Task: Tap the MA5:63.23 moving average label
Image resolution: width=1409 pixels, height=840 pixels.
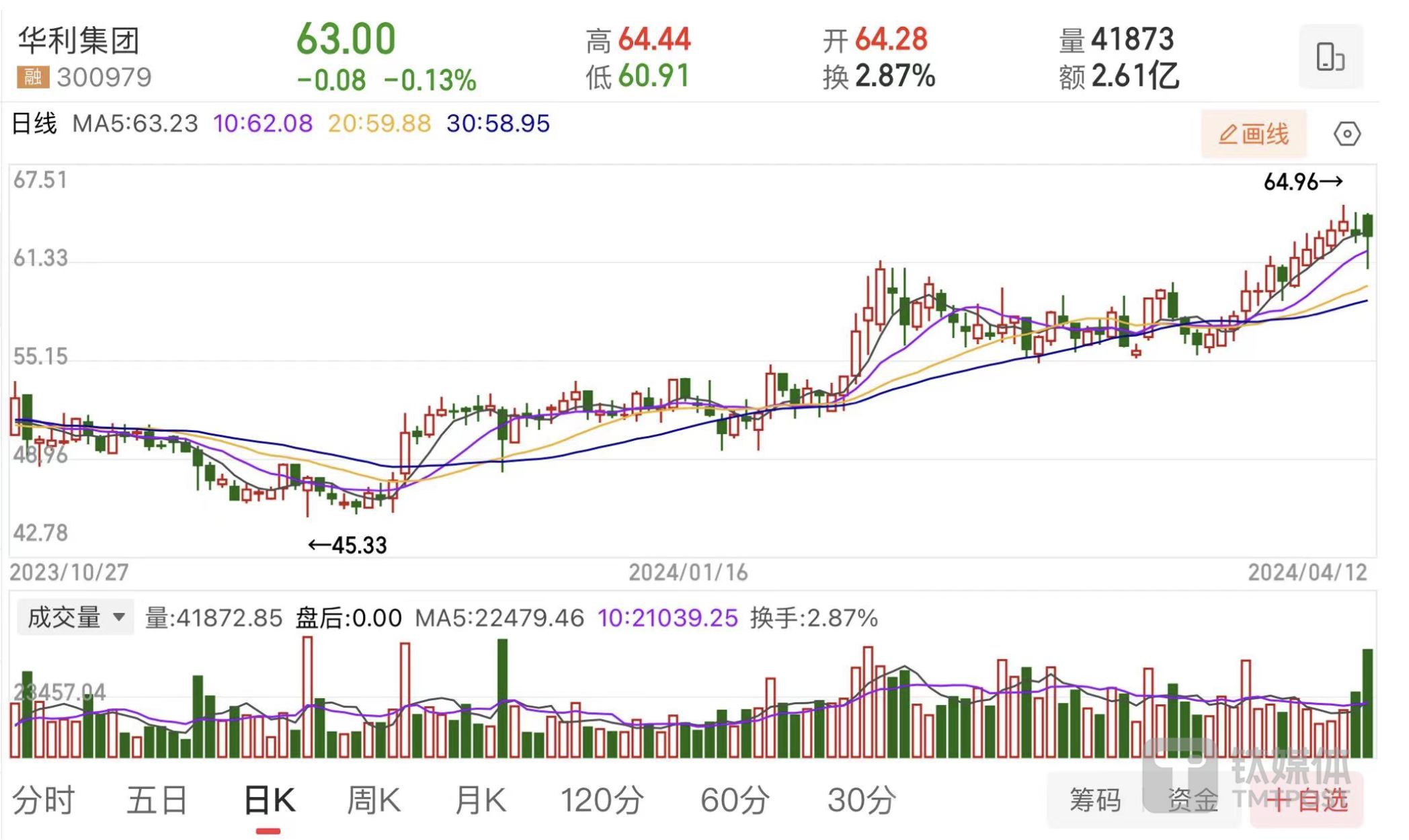Action: [135, 124]
